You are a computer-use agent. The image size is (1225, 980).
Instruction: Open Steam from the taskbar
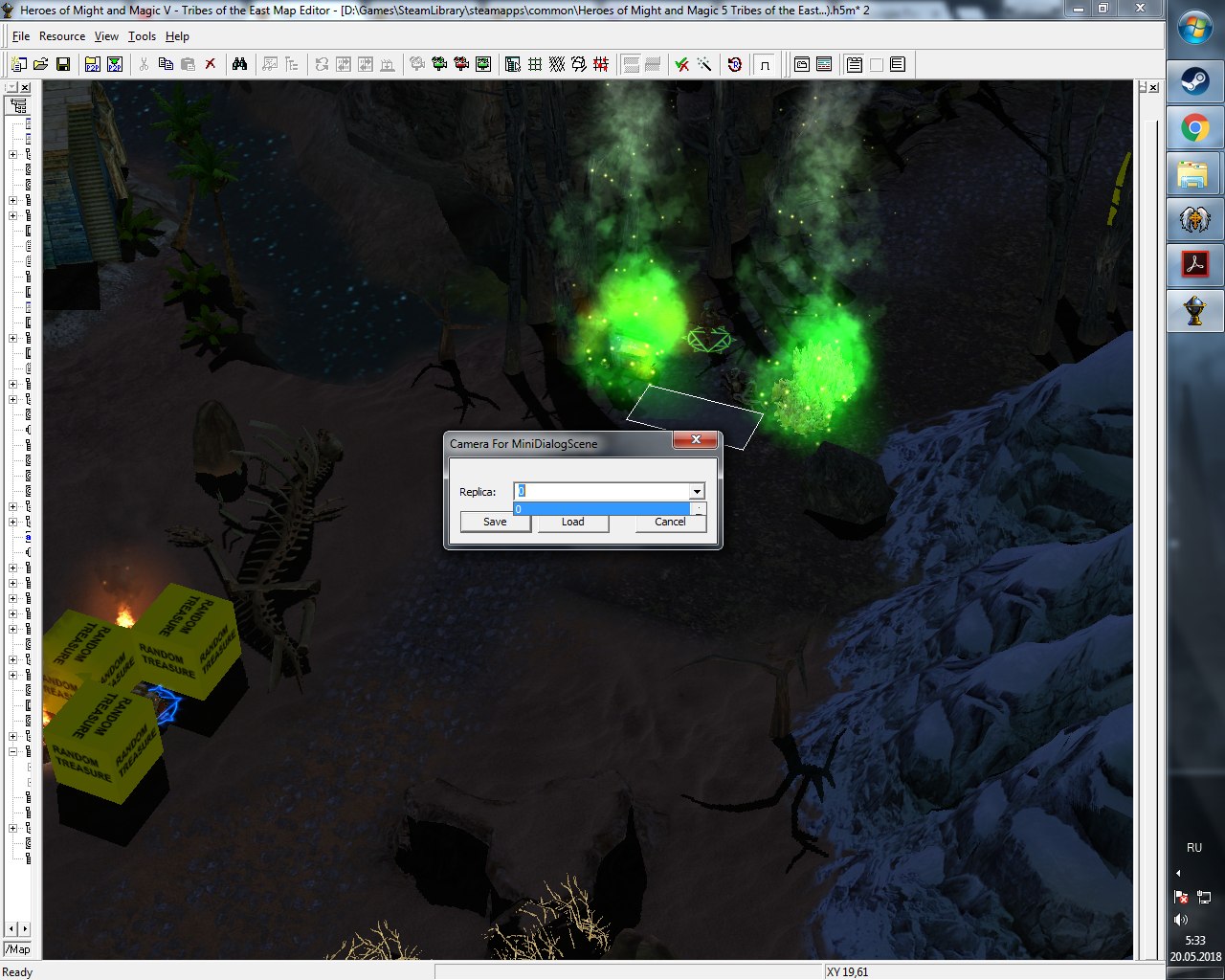click(x=1194, y=81)
